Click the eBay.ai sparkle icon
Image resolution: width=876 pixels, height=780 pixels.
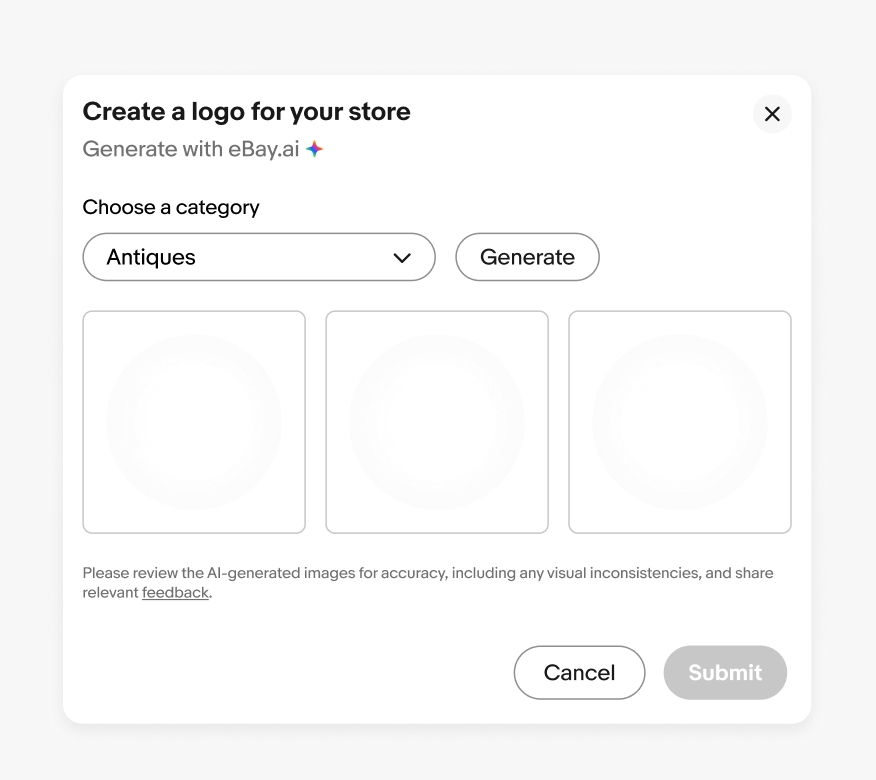pyautogui.click(x=315, y=150)
